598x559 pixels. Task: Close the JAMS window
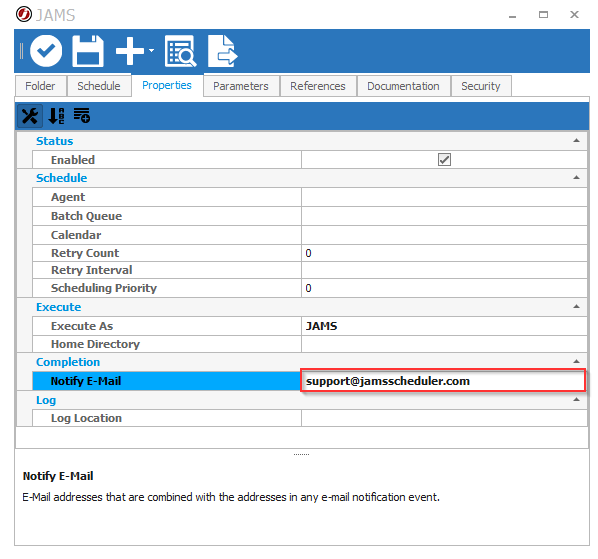click(x=574, y=14)
